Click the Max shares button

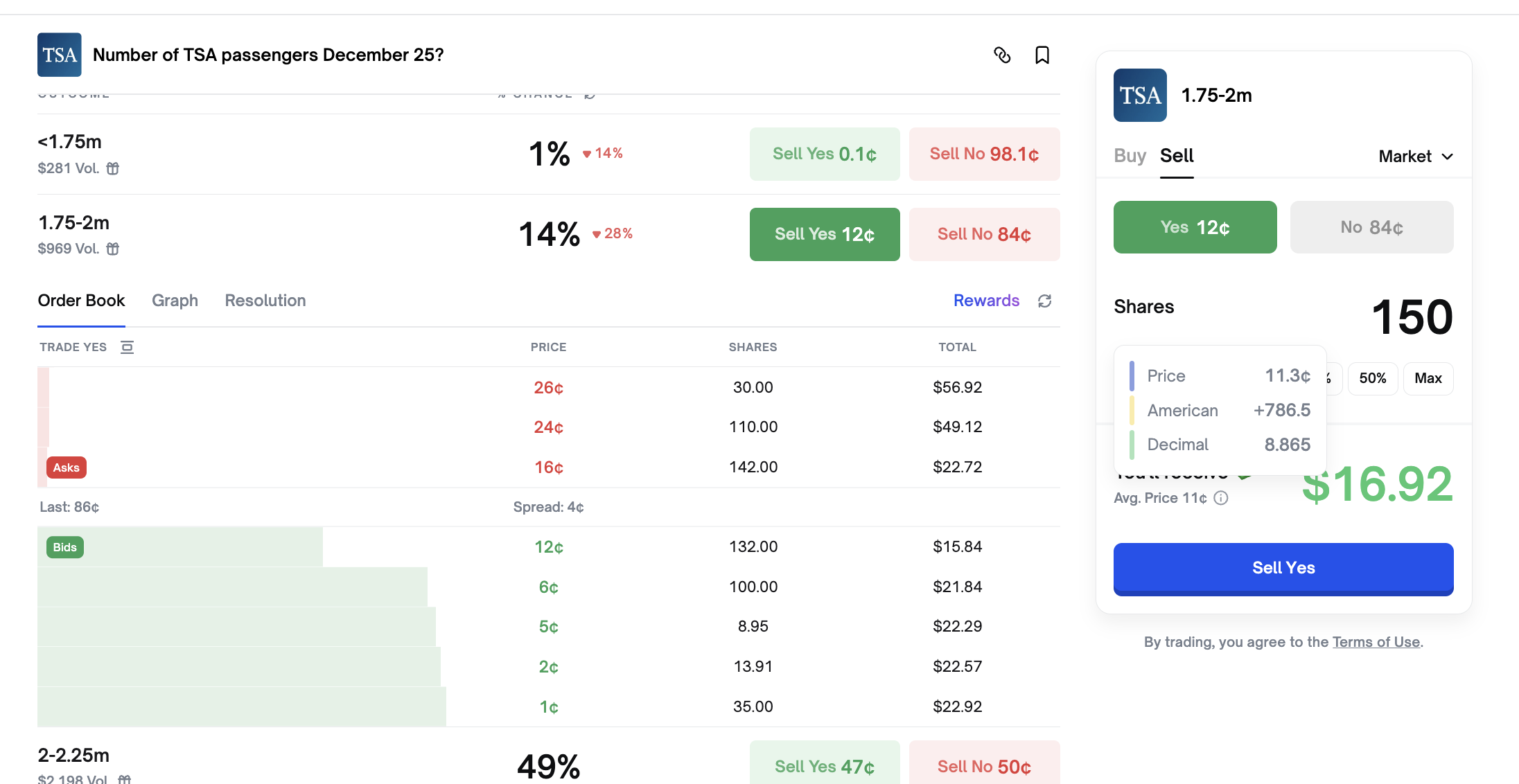tap(1428, 378)
